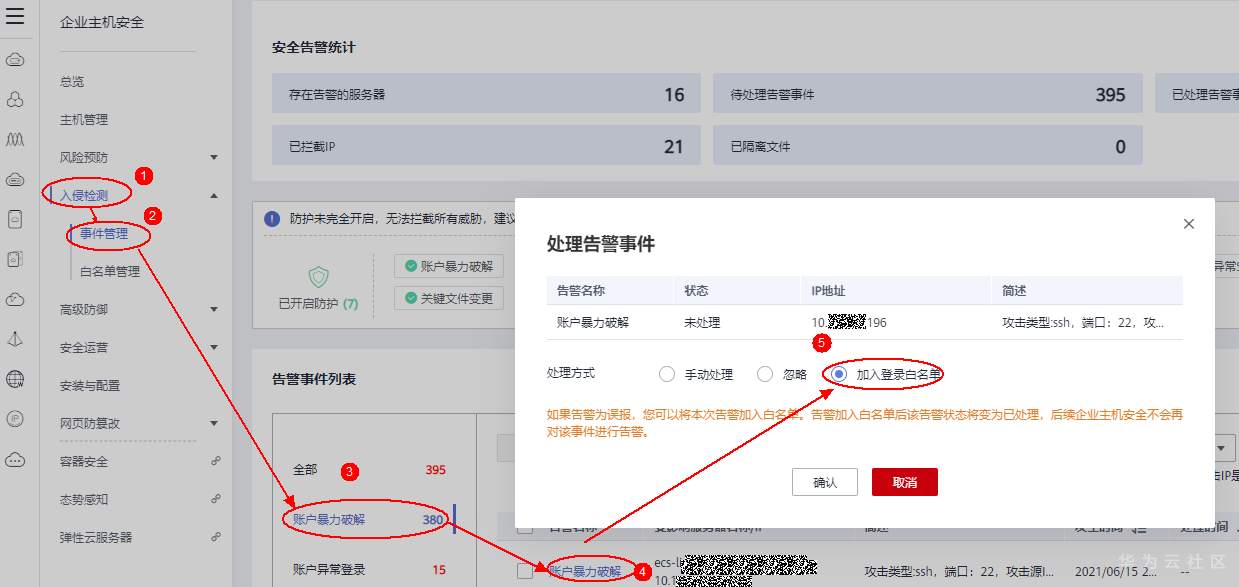Tick the checkbox on the 账户暴力破解 event row

(525, 571)
